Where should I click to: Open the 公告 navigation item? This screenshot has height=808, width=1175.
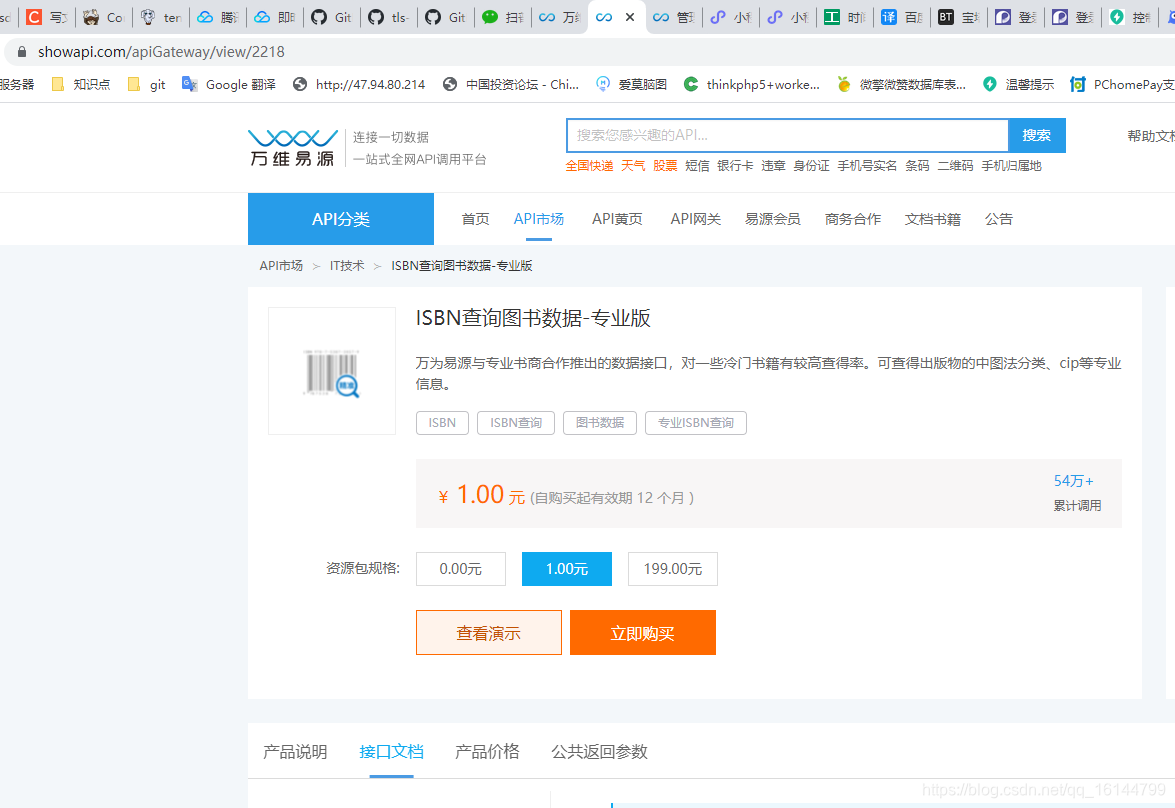(x=999, y=219)
